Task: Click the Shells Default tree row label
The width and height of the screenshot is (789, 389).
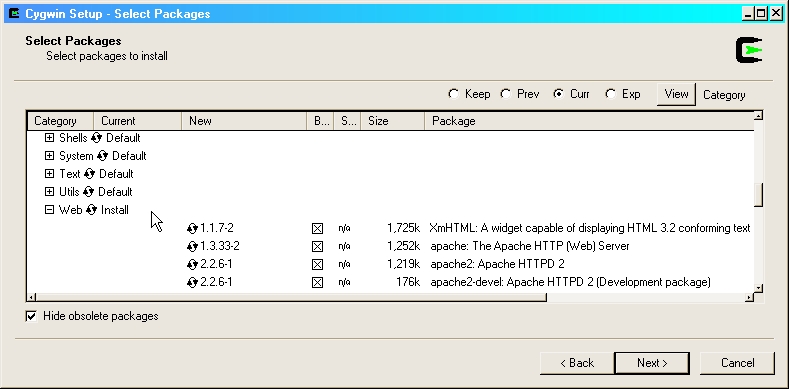Action: tap(100, 138)
